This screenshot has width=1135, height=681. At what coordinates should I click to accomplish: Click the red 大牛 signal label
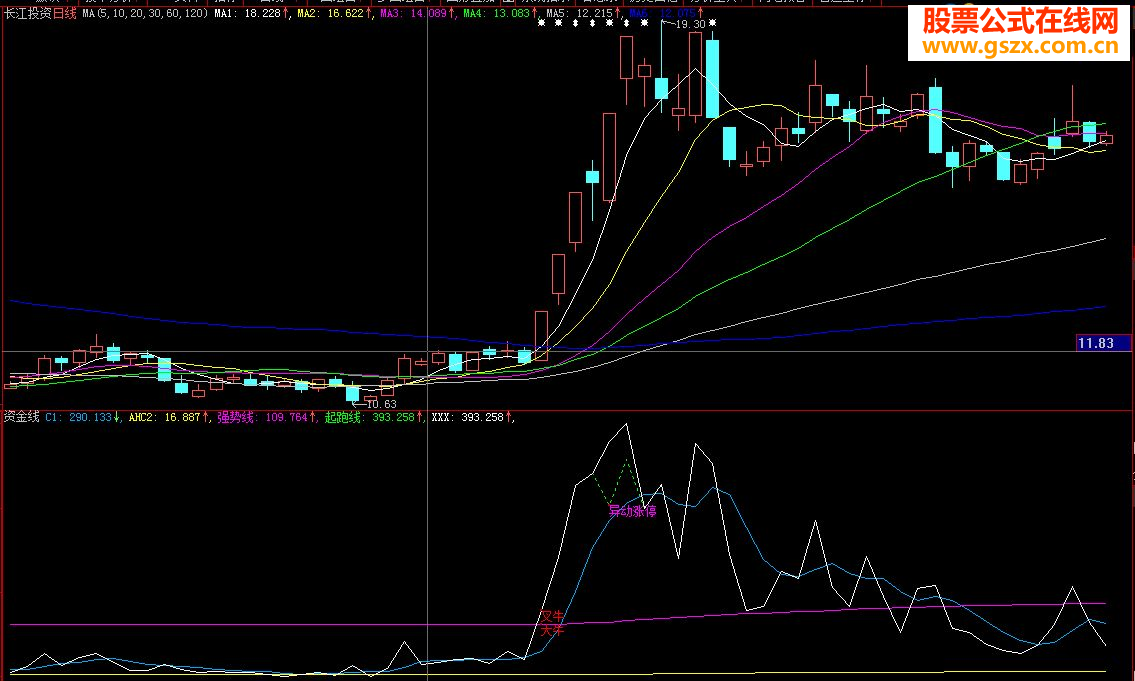point(552,630)
